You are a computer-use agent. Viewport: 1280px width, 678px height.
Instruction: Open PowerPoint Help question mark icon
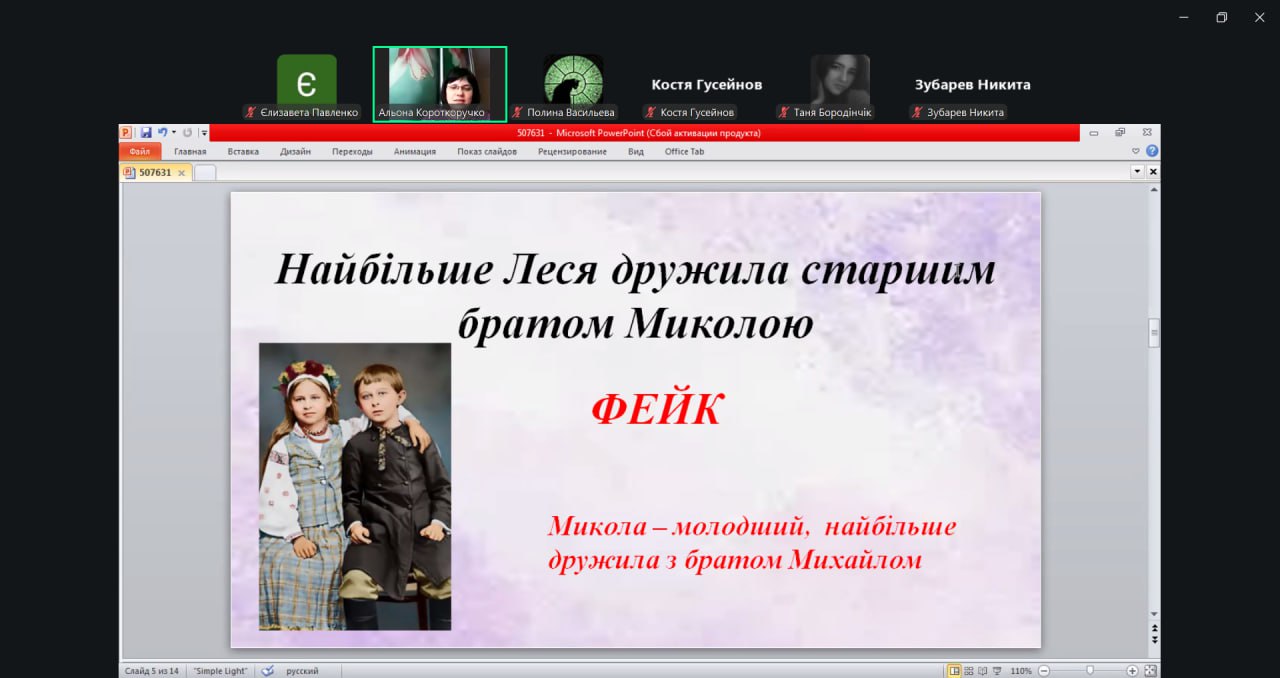click(x=1152, y=151)
